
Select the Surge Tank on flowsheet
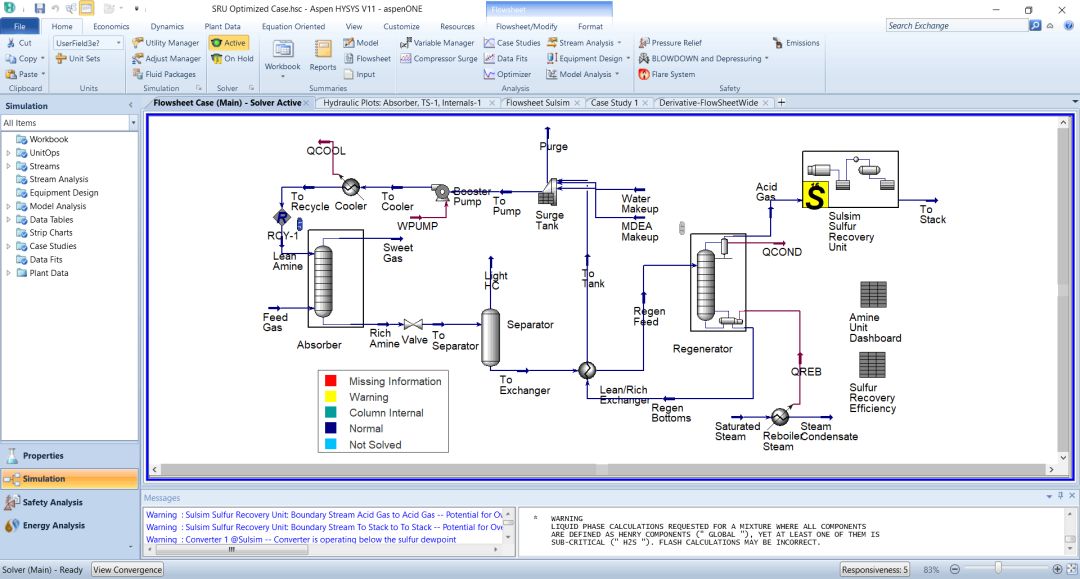(548, 193)
